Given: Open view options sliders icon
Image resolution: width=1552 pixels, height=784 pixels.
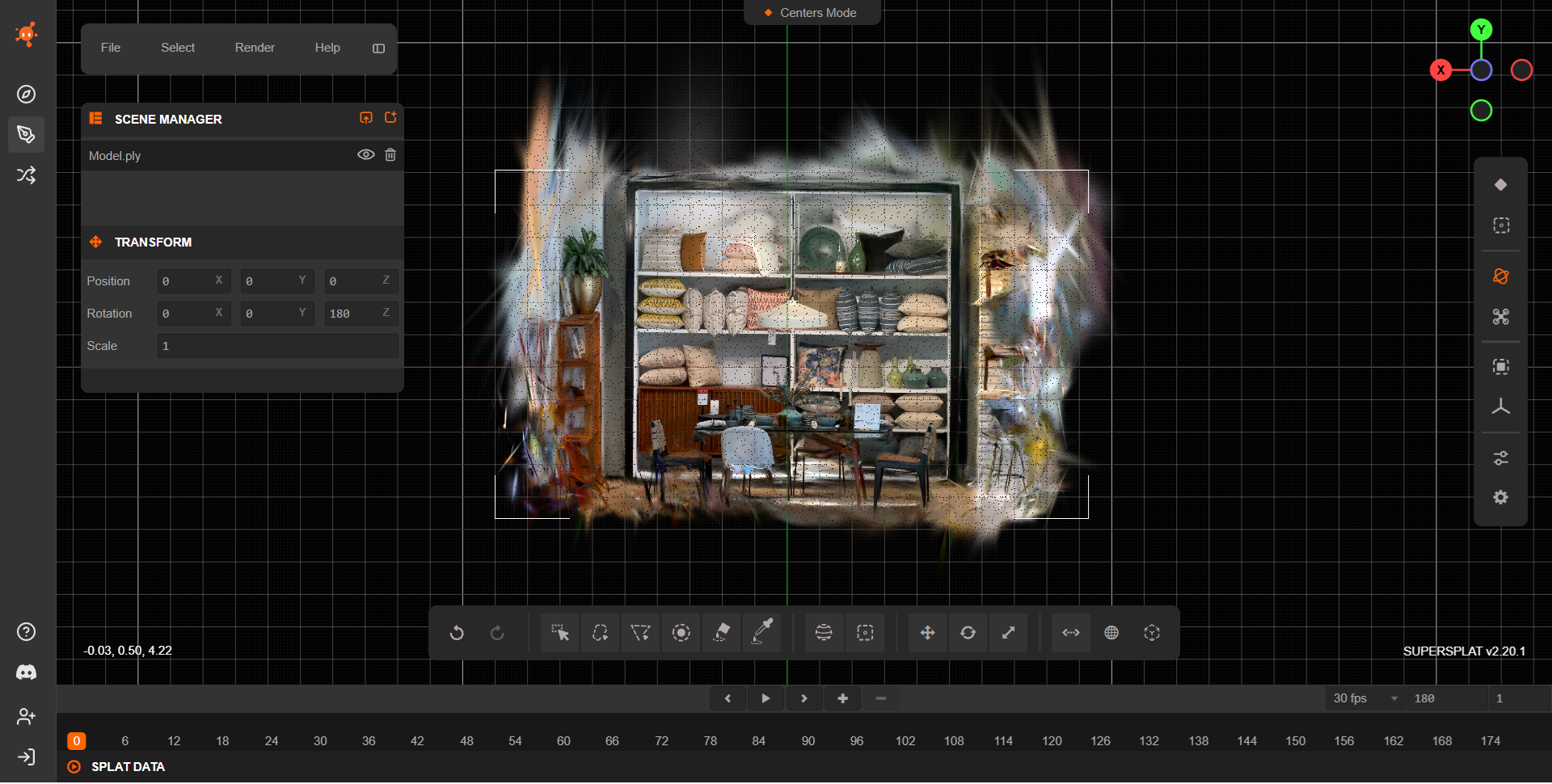Looking at the screenshot, I should [x=1501, y=458].
